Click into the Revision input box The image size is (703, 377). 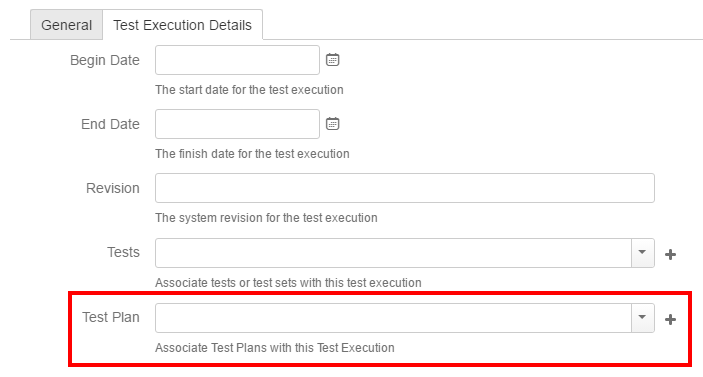[405, 188]
